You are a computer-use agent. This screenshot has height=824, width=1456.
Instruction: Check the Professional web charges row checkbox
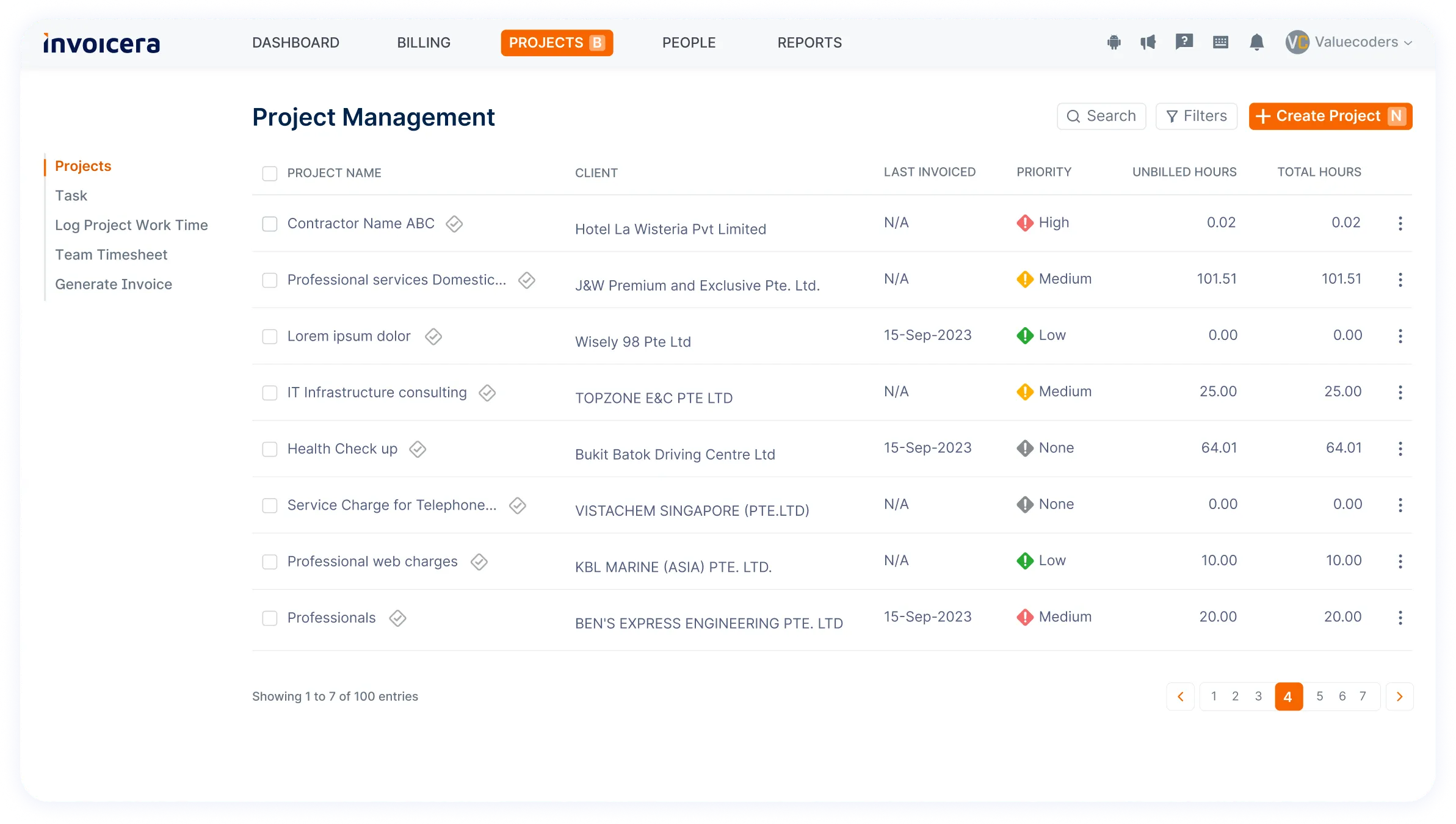coord(270,562)
